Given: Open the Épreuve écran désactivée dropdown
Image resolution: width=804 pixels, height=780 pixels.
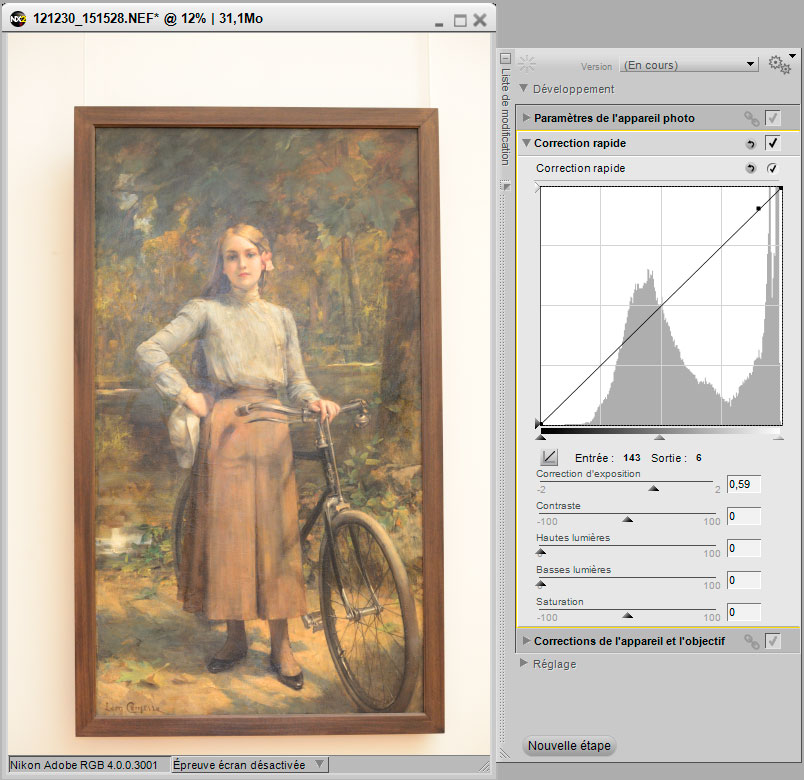Looking at the screenshot, I should pyautogui.click(x=250, y=765).
